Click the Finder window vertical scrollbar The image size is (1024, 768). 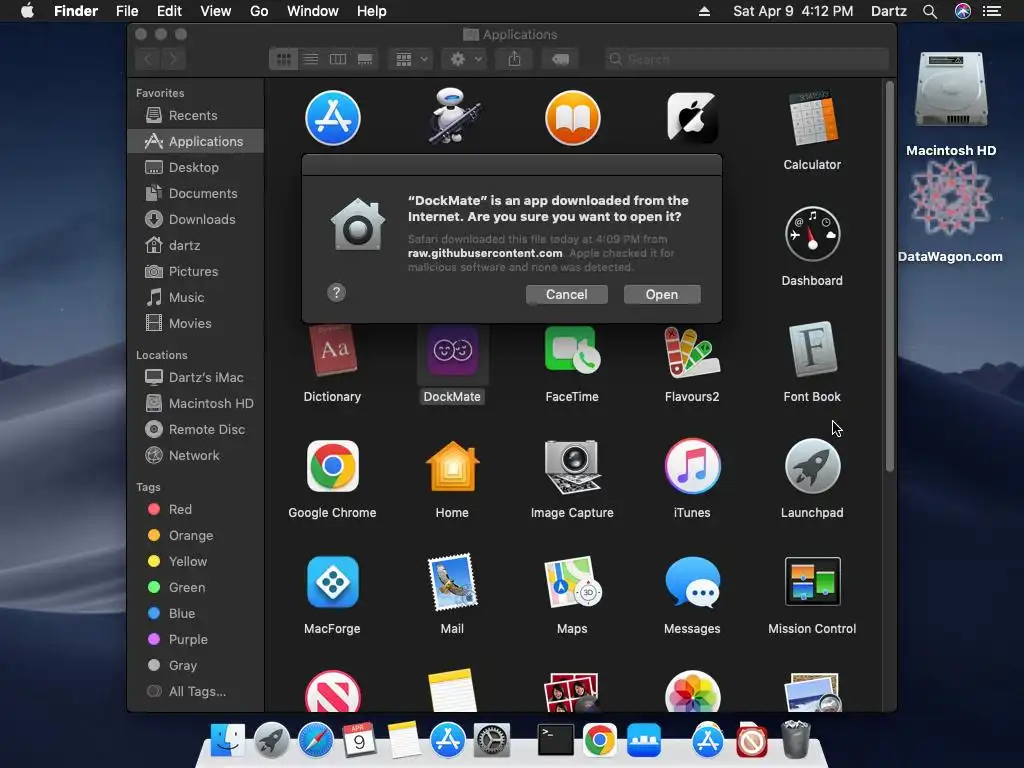click(x=889, y=276)
